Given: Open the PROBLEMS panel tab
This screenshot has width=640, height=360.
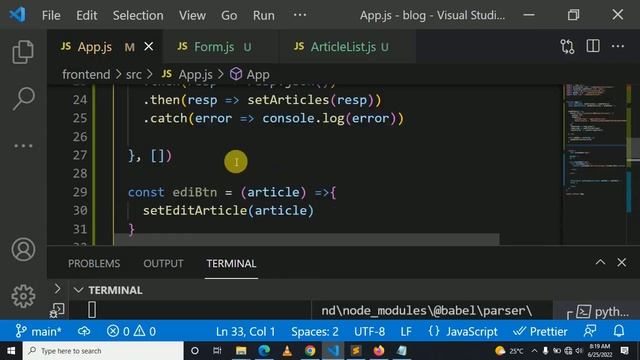Looking at the screenshot, I should (x=94, y=264).
